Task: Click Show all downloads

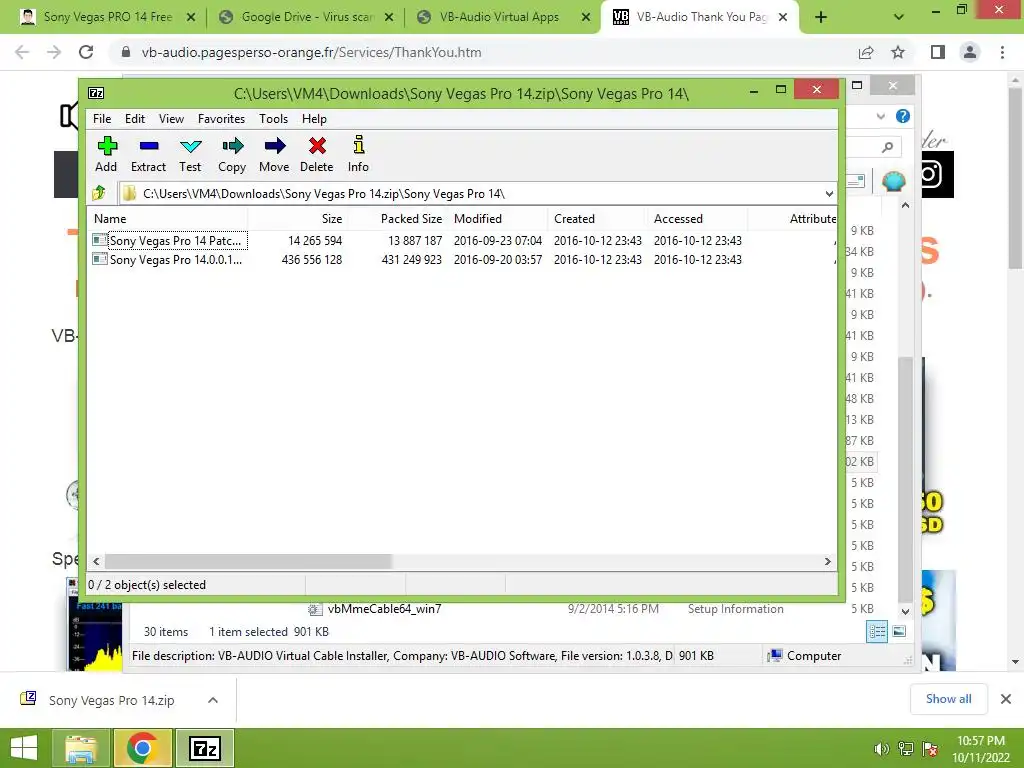Action: click(948, 699)
